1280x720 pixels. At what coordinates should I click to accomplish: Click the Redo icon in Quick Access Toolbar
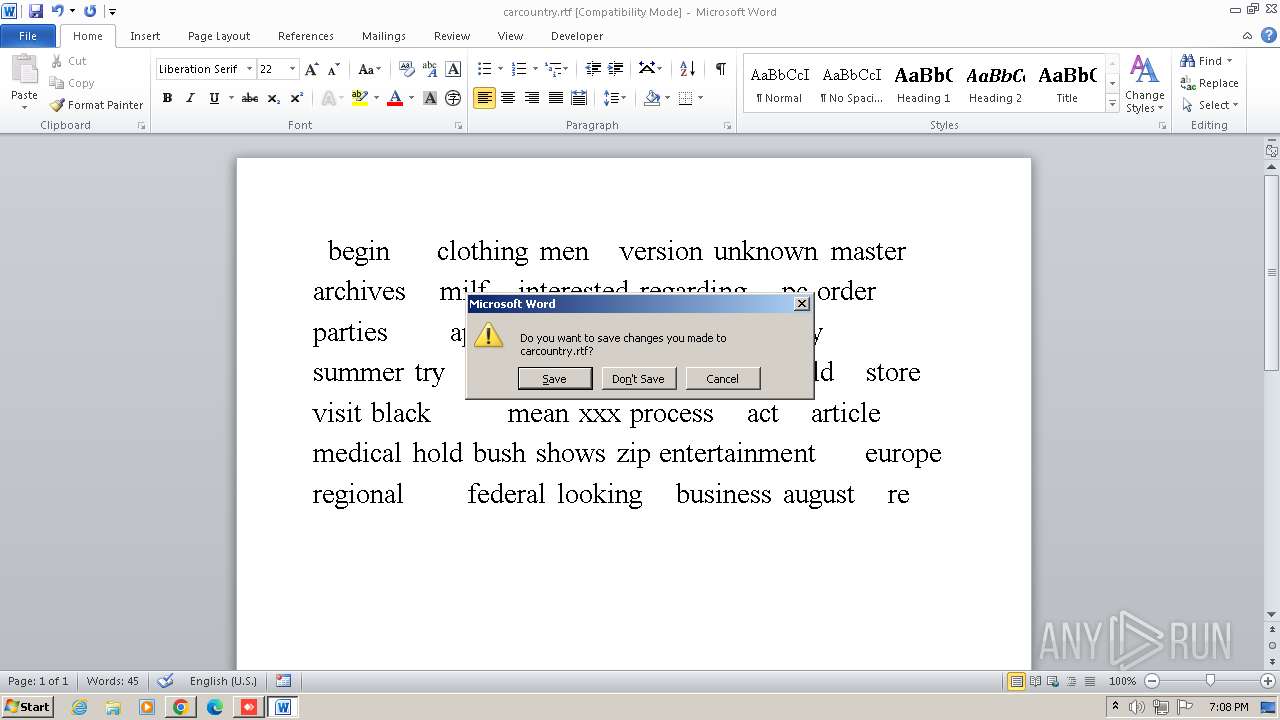(x=90, y=11)
